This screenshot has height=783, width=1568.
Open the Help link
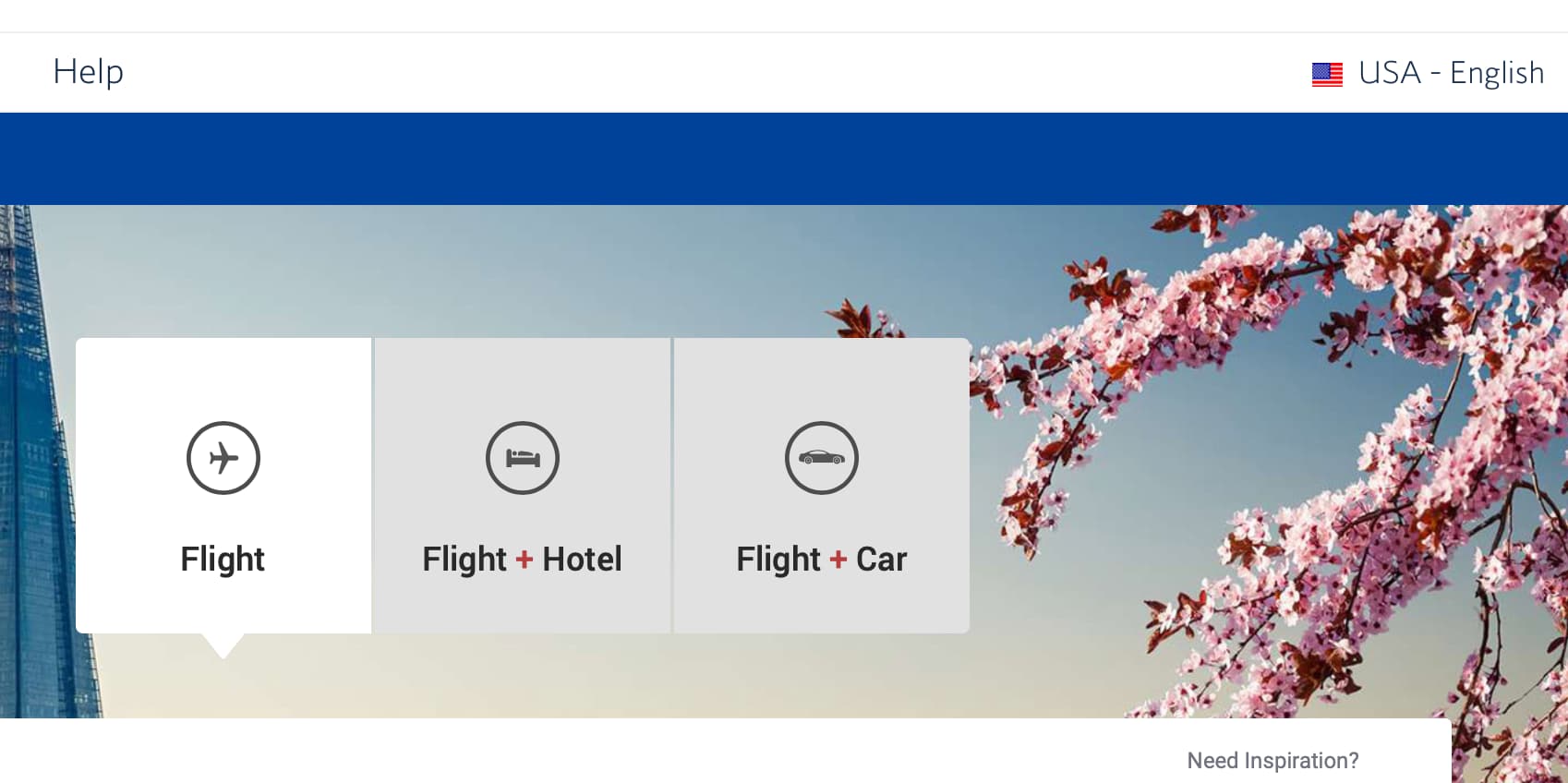[88, 72]
